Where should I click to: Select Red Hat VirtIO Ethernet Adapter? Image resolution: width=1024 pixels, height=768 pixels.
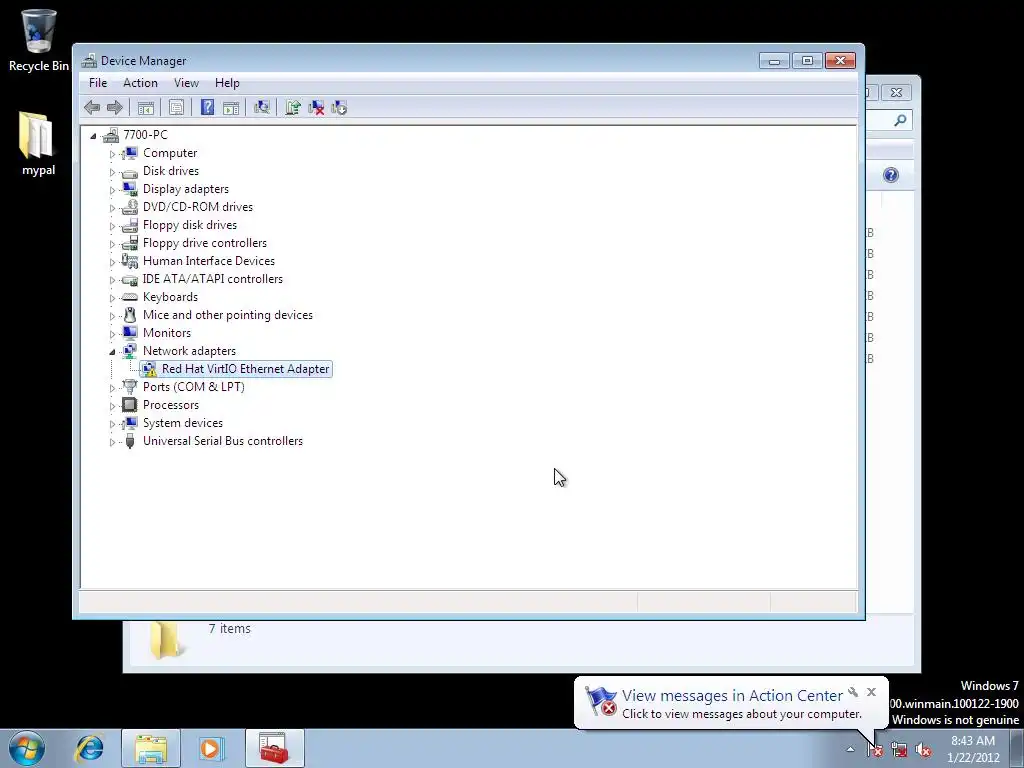[x=245, y=369]
